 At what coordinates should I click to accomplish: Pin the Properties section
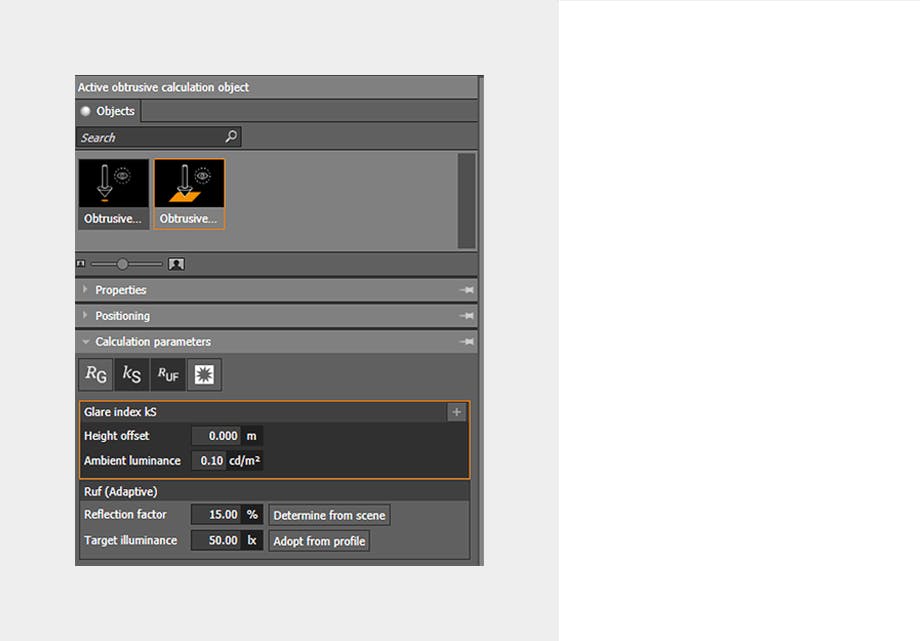(466, 290)
